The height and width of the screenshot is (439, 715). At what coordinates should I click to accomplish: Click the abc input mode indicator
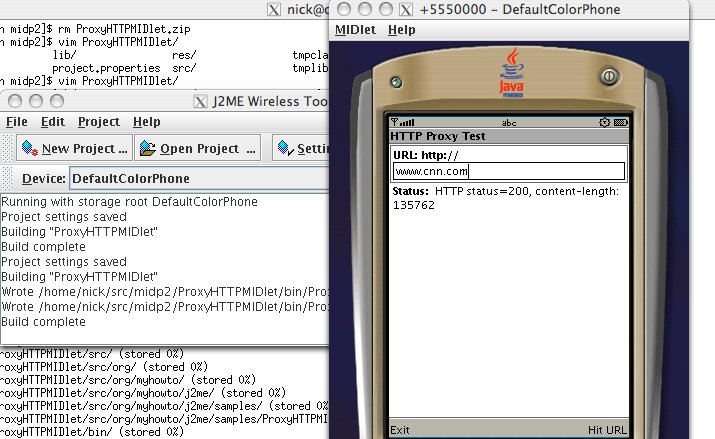[508, 123]
